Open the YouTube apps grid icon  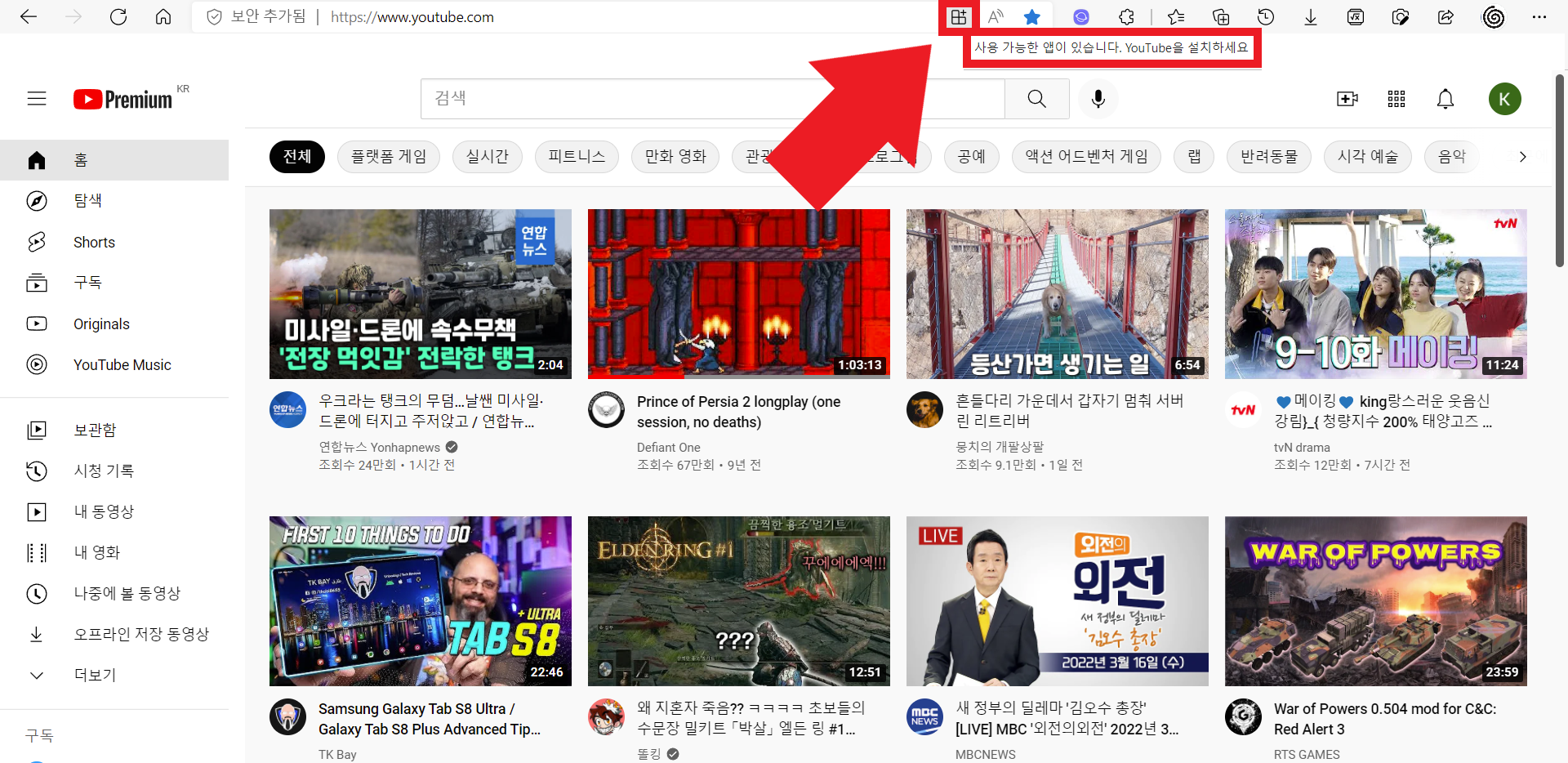coord(1396,99)
